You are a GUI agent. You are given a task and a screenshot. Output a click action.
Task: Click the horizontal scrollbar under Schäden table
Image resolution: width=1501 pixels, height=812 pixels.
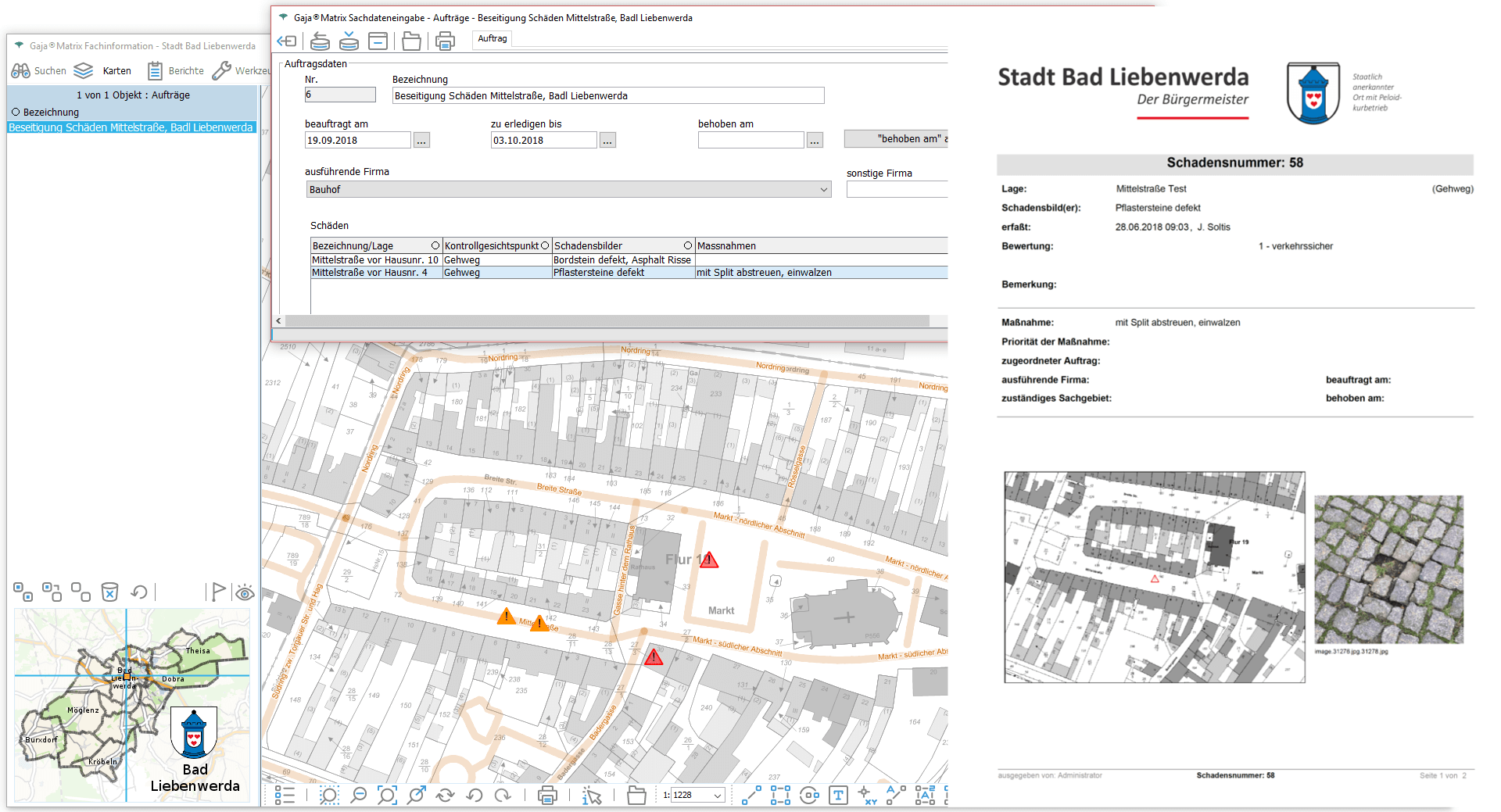coord(606,321)
